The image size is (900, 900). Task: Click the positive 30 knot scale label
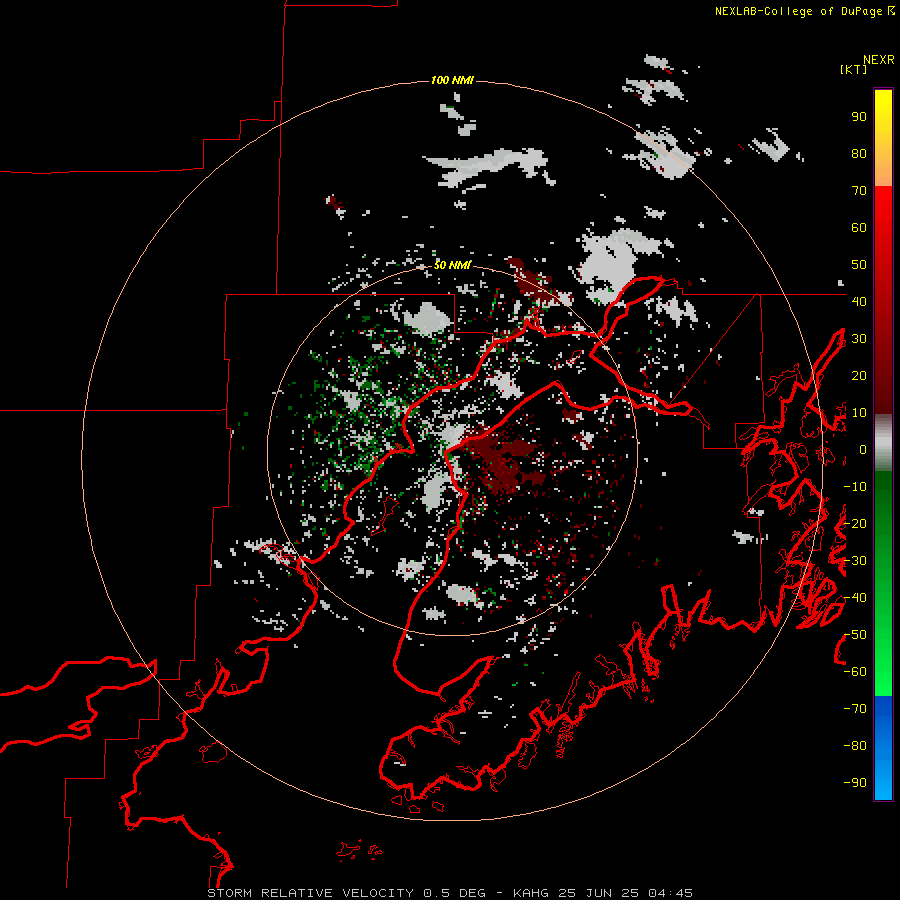click(x=859, y=339)
